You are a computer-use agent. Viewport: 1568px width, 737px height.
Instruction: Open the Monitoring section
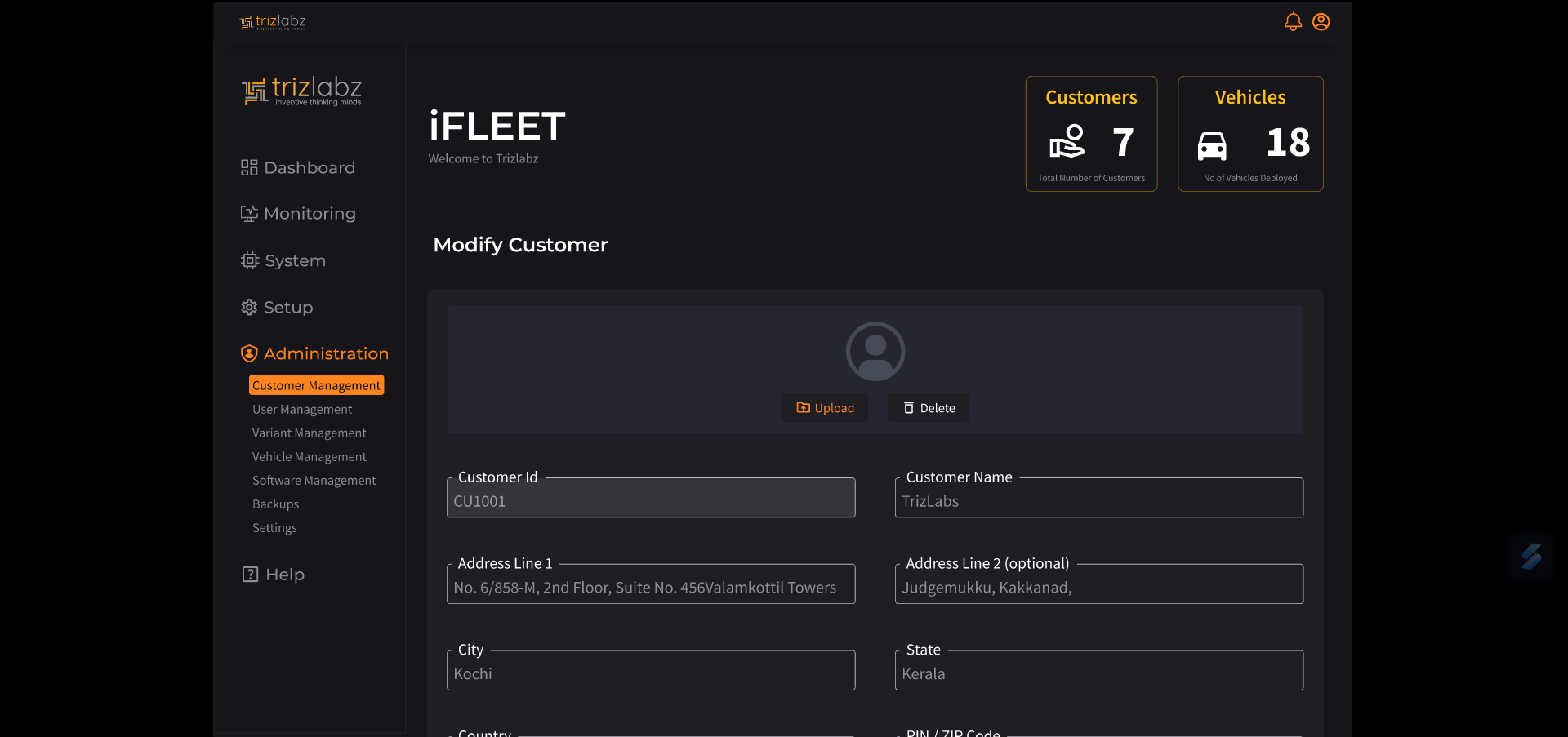pos(299,214)
